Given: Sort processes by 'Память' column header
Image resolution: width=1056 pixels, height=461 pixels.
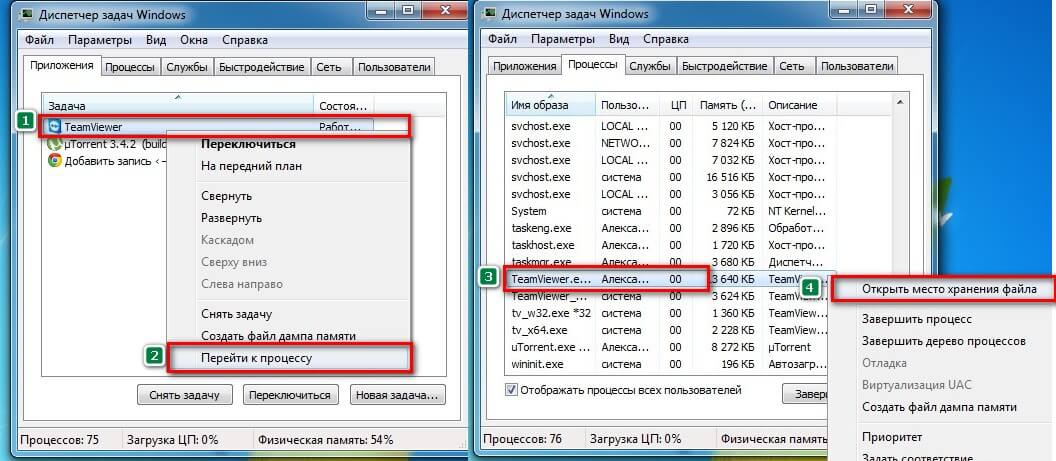Looking at the screenshot, I should point(728,105).
